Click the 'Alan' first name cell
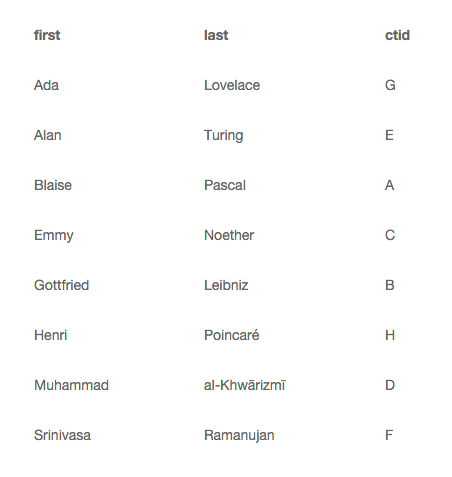 point(48,135)
